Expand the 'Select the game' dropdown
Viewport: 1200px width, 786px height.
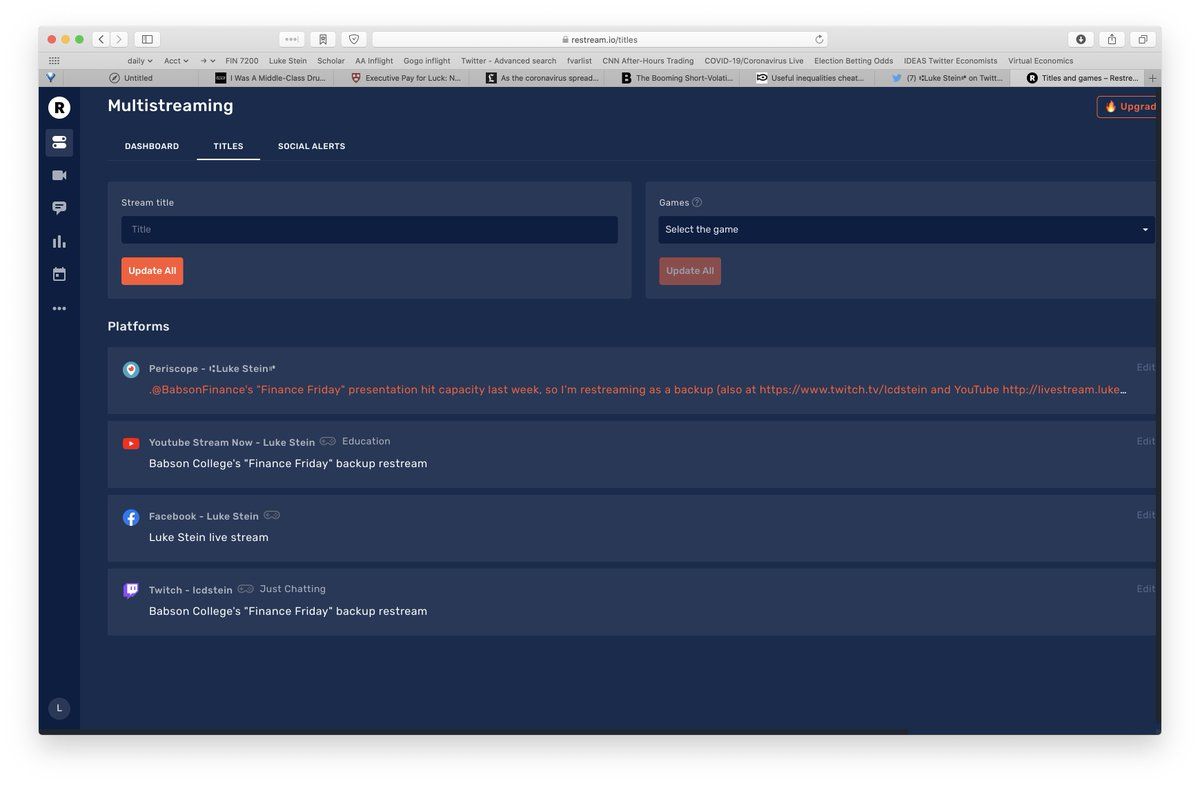(x=905, y=230)
